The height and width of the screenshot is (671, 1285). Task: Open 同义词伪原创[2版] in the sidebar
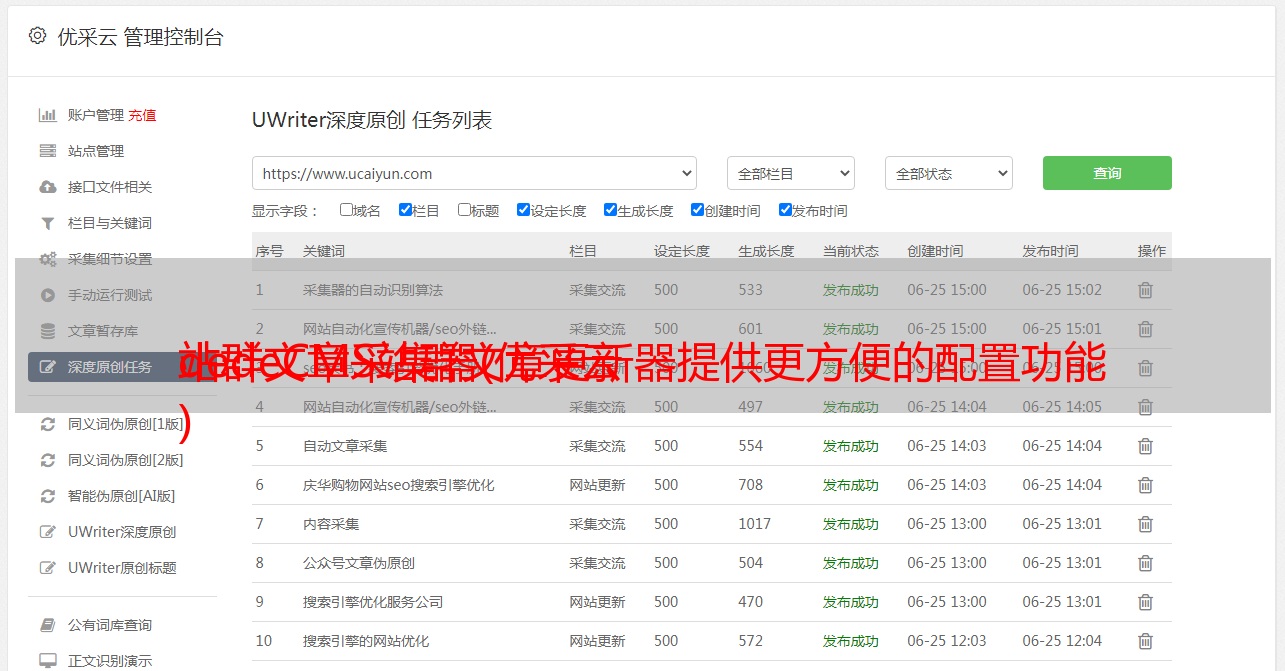126,460
